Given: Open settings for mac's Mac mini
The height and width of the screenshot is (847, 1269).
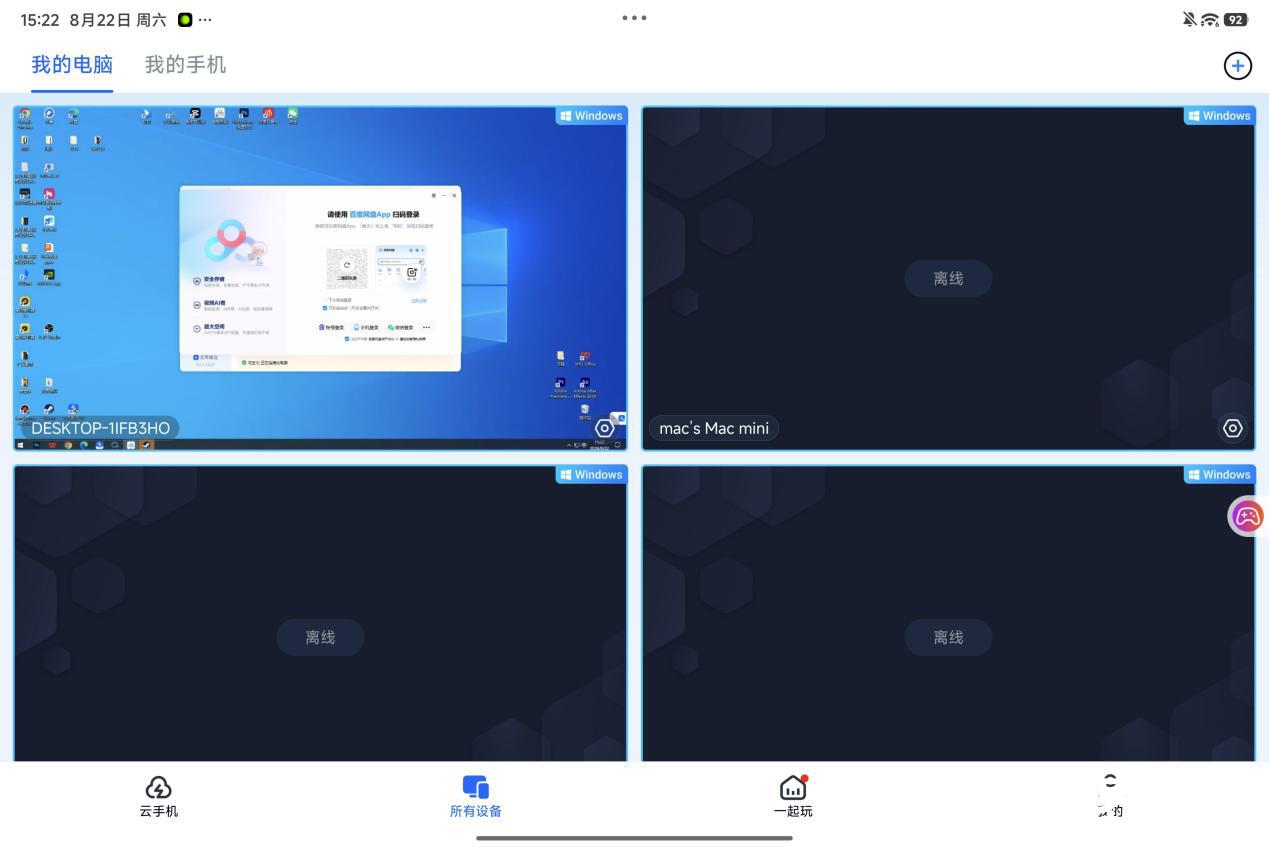Looking at the screenshot, I should point(1232,428).
